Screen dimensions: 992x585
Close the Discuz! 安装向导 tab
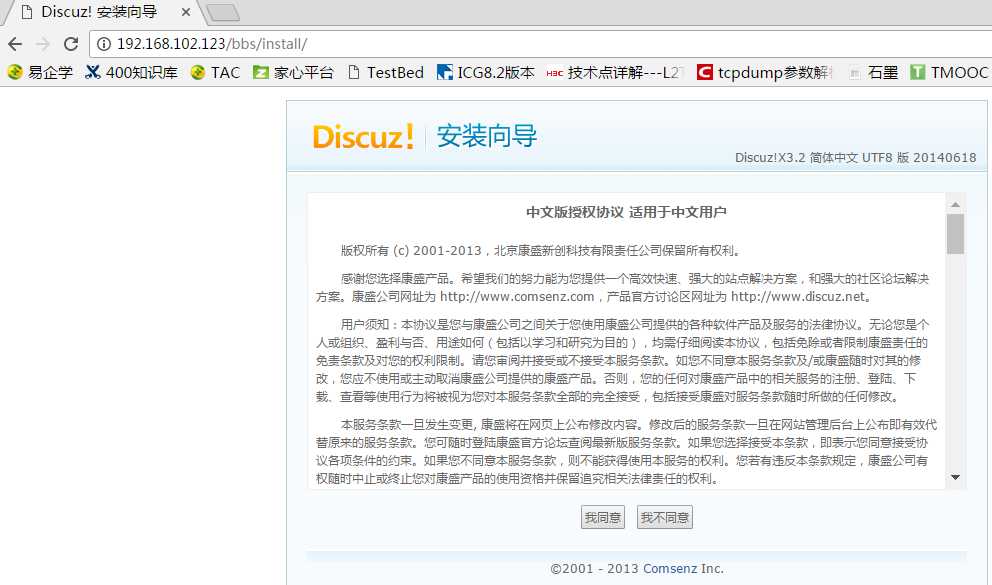tap(185, 12)
